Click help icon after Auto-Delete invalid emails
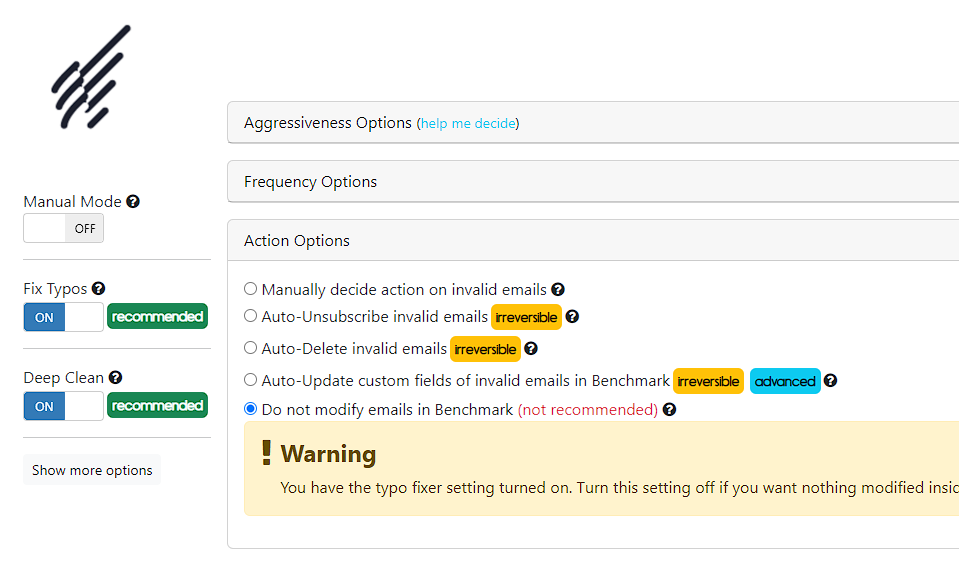The image size is (959, 583). [x=531, y=348]
